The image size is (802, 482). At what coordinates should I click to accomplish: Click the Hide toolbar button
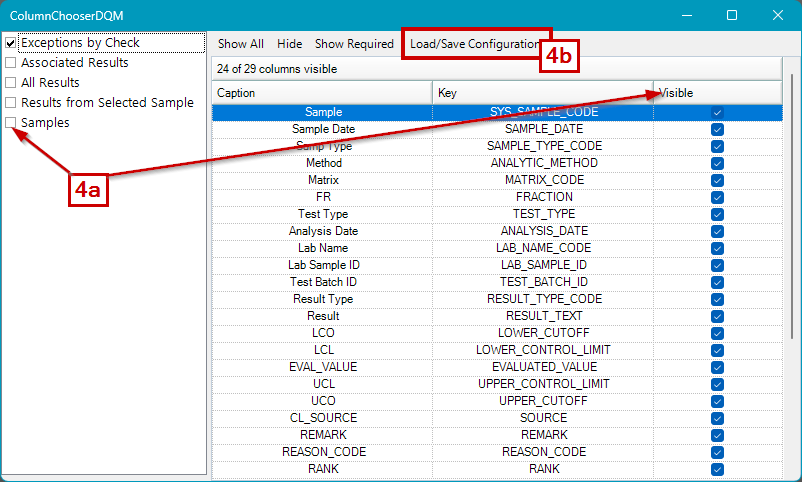289,44
